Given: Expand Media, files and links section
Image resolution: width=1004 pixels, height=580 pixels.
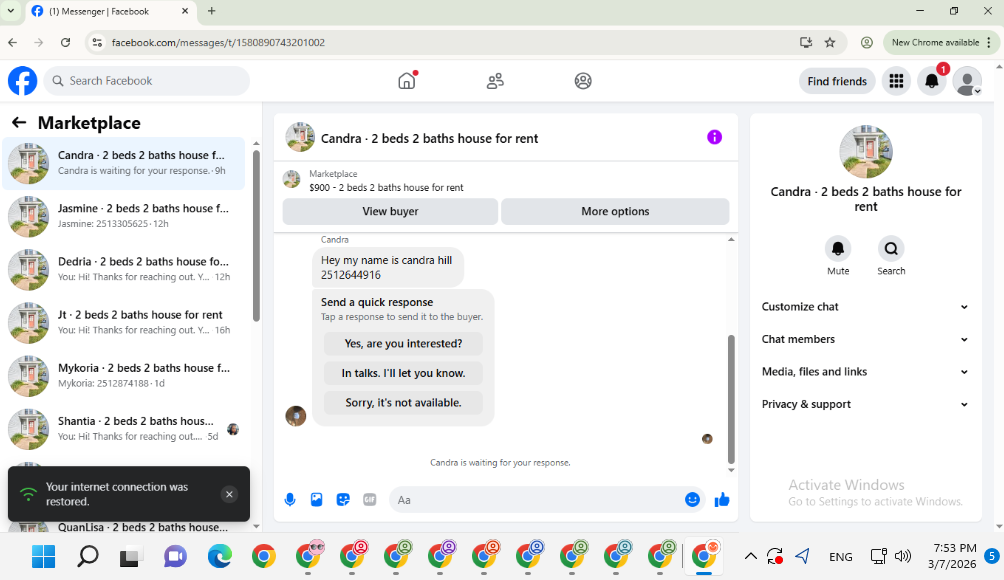Looking at the screenshot, I should pos(865,372).
